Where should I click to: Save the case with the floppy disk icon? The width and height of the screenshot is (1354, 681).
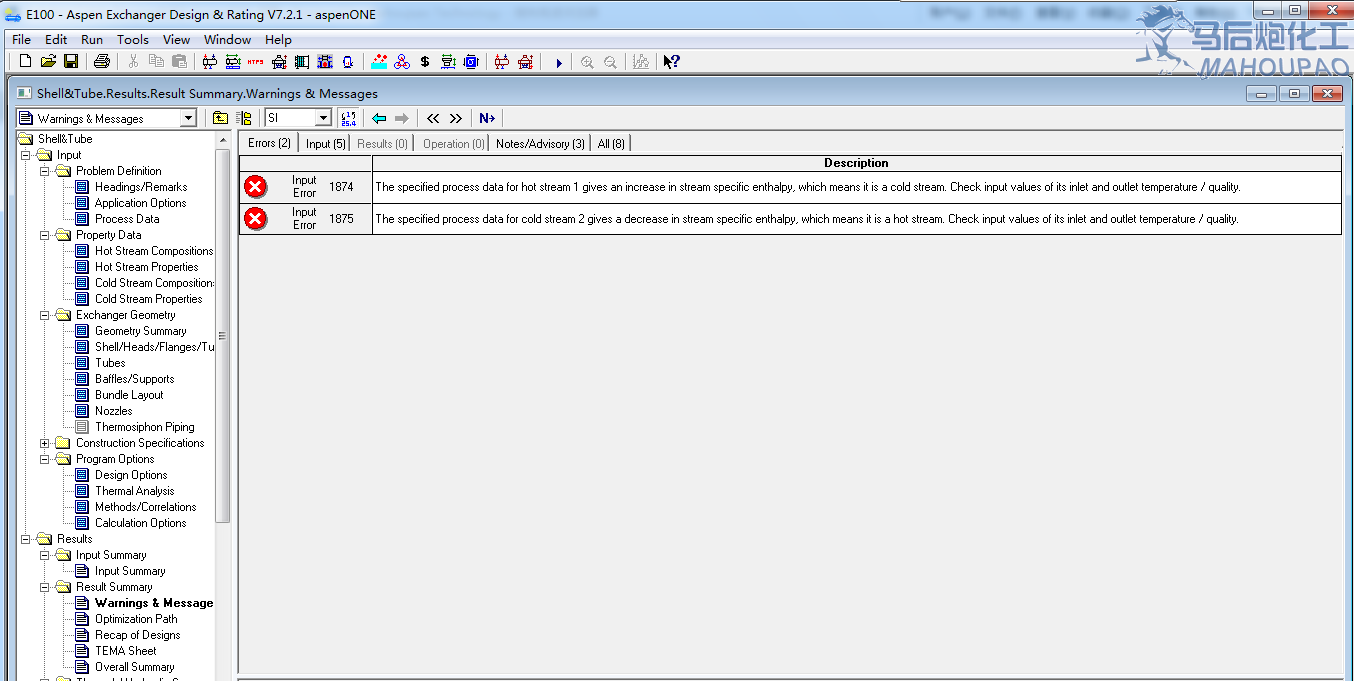point(71,61)
